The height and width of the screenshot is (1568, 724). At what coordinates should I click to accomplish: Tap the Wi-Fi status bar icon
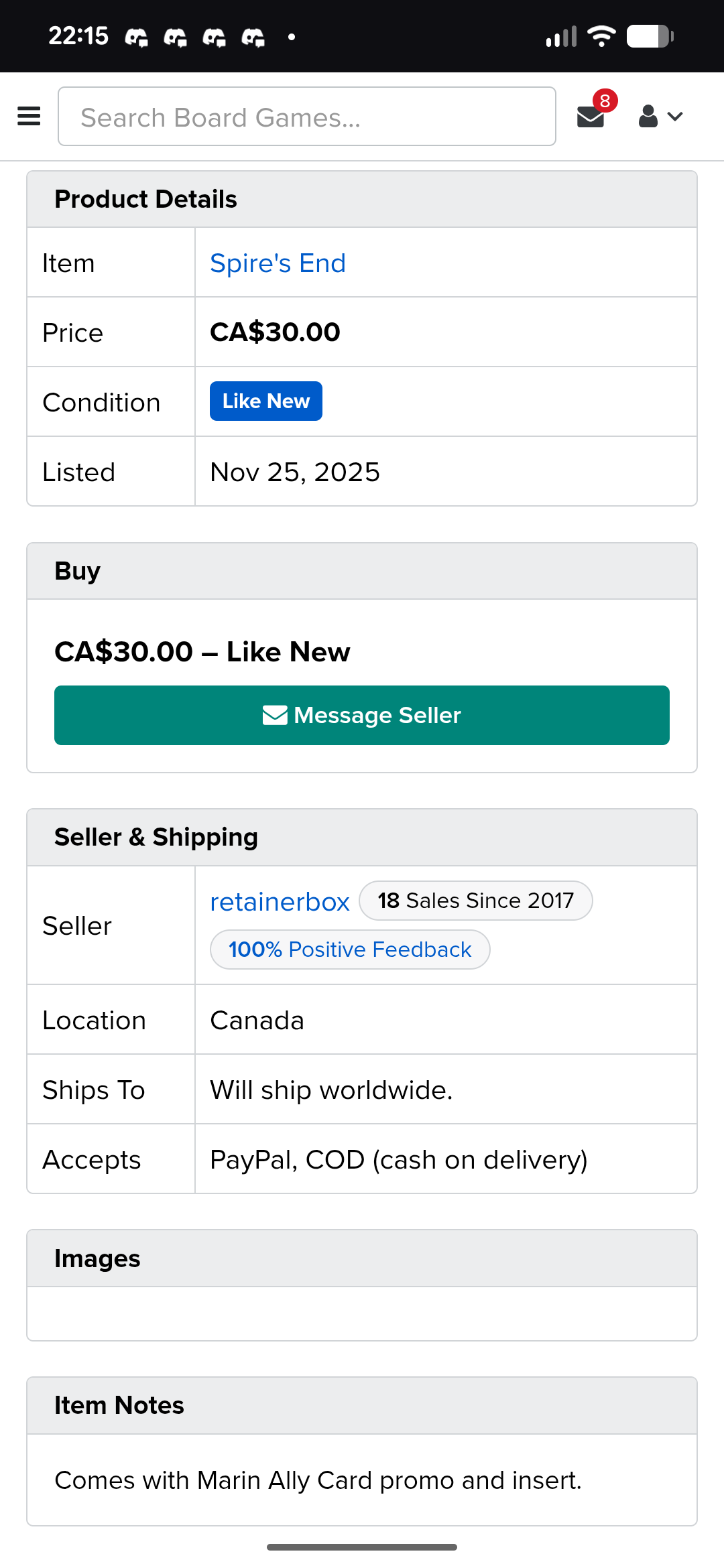[601, 36]
